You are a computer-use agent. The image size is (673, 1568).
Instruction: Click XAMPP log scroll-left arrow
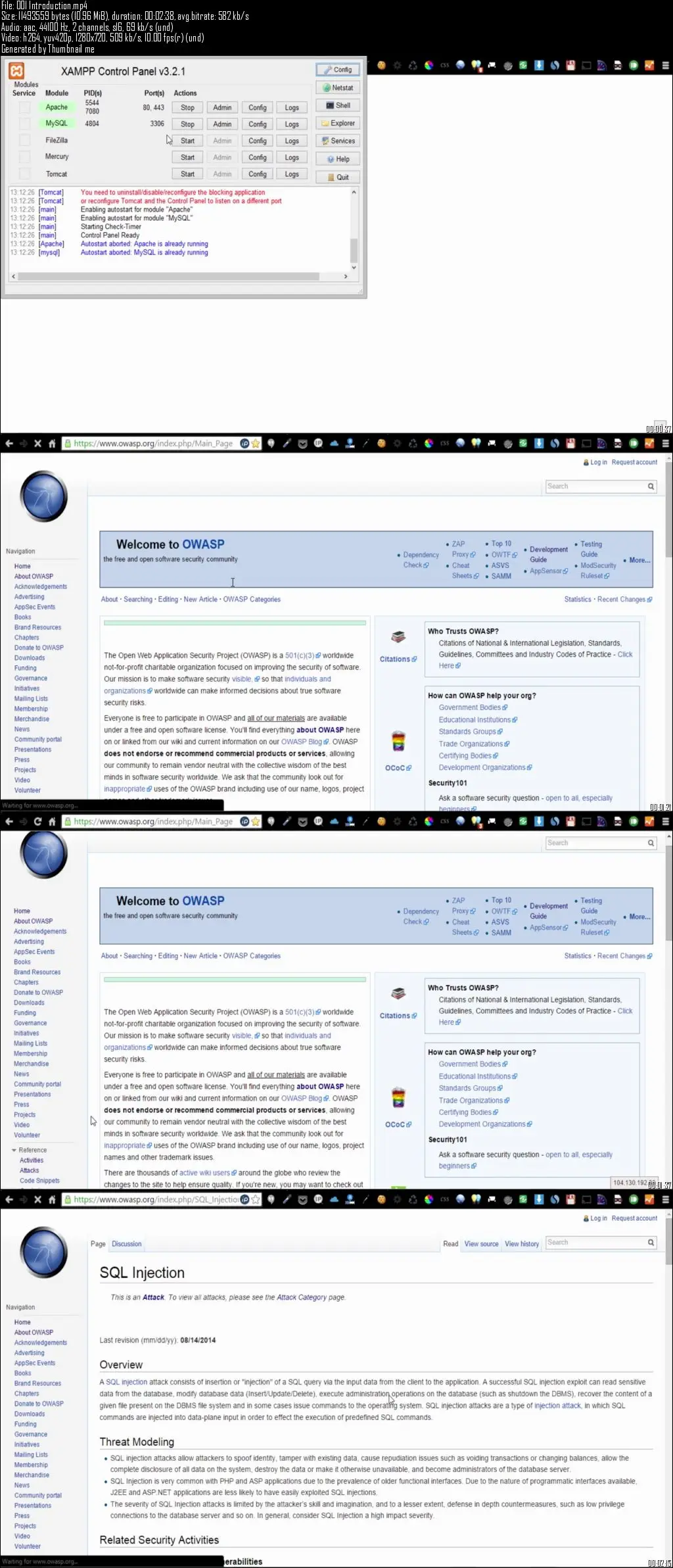13,277
